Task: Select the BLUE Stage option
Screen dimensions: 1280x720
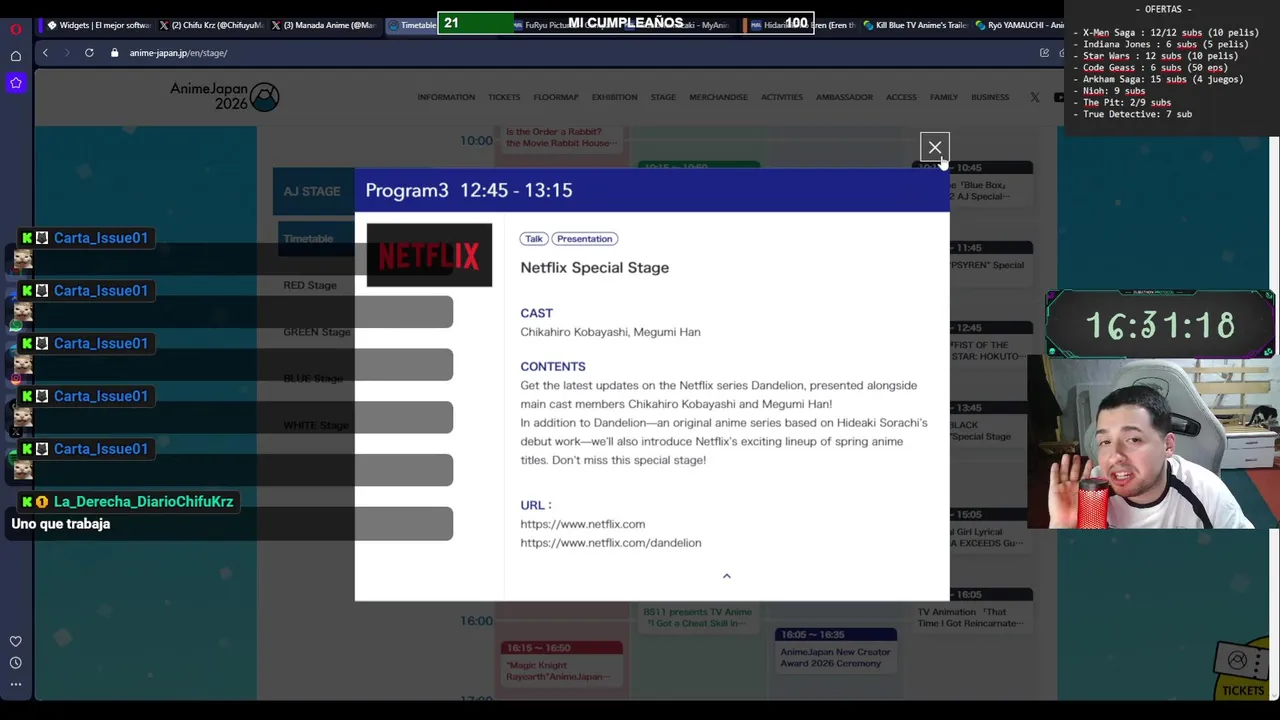Action: [313, 379]
